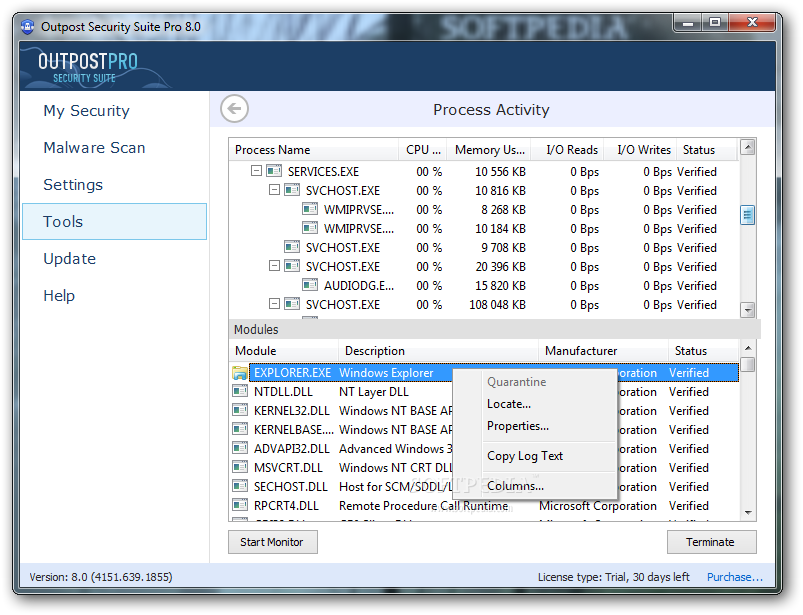Sort by the Memory Us... column header
Image resolution: width=803 pixels, height=615 pixels.
pos(489,150)
